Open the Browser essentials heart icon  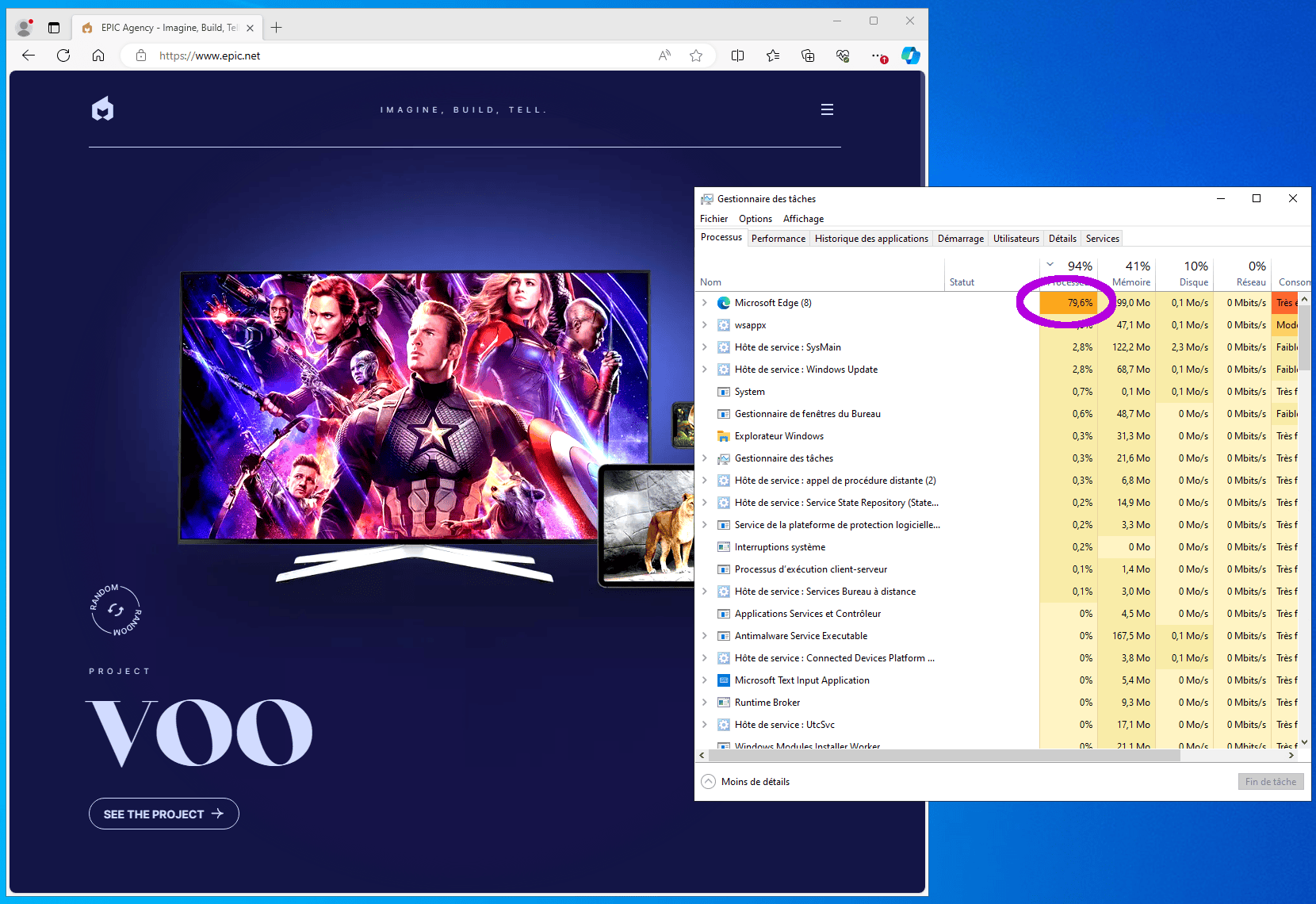[x=843, y=56]
